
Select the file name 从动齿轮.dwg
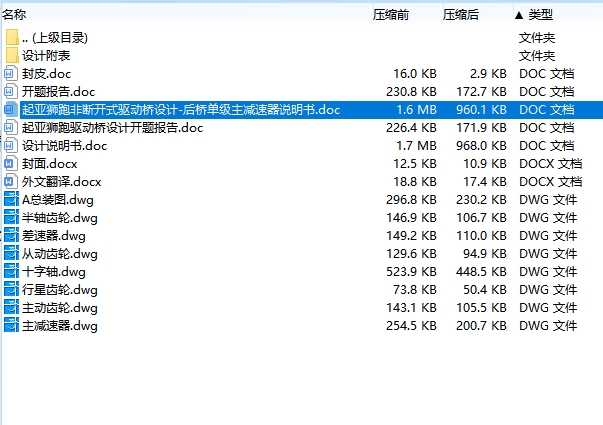(x=60, y=254)
